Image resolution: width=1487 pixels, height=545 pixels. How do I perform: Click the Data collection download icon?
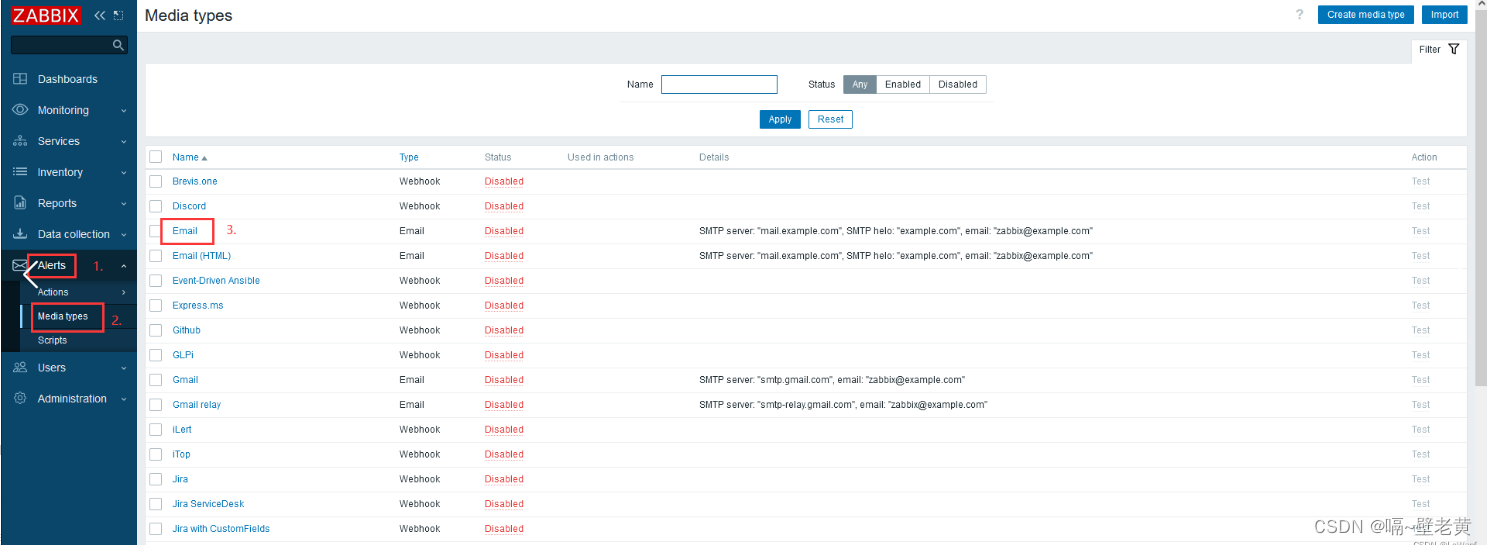pos(20,234)
